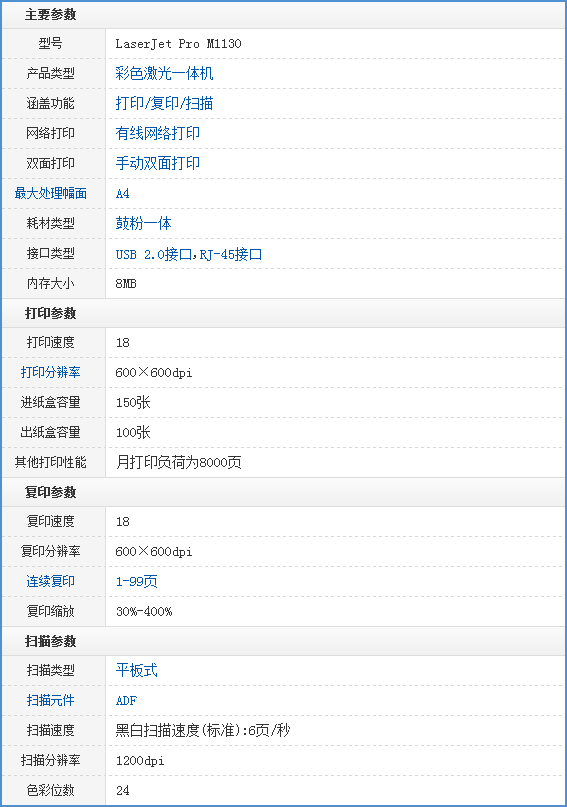Viewport: 567px width, 807px height.
Task: Click the 扫描速度 row label
Action: pyautogui.click(x=50, y=730)
